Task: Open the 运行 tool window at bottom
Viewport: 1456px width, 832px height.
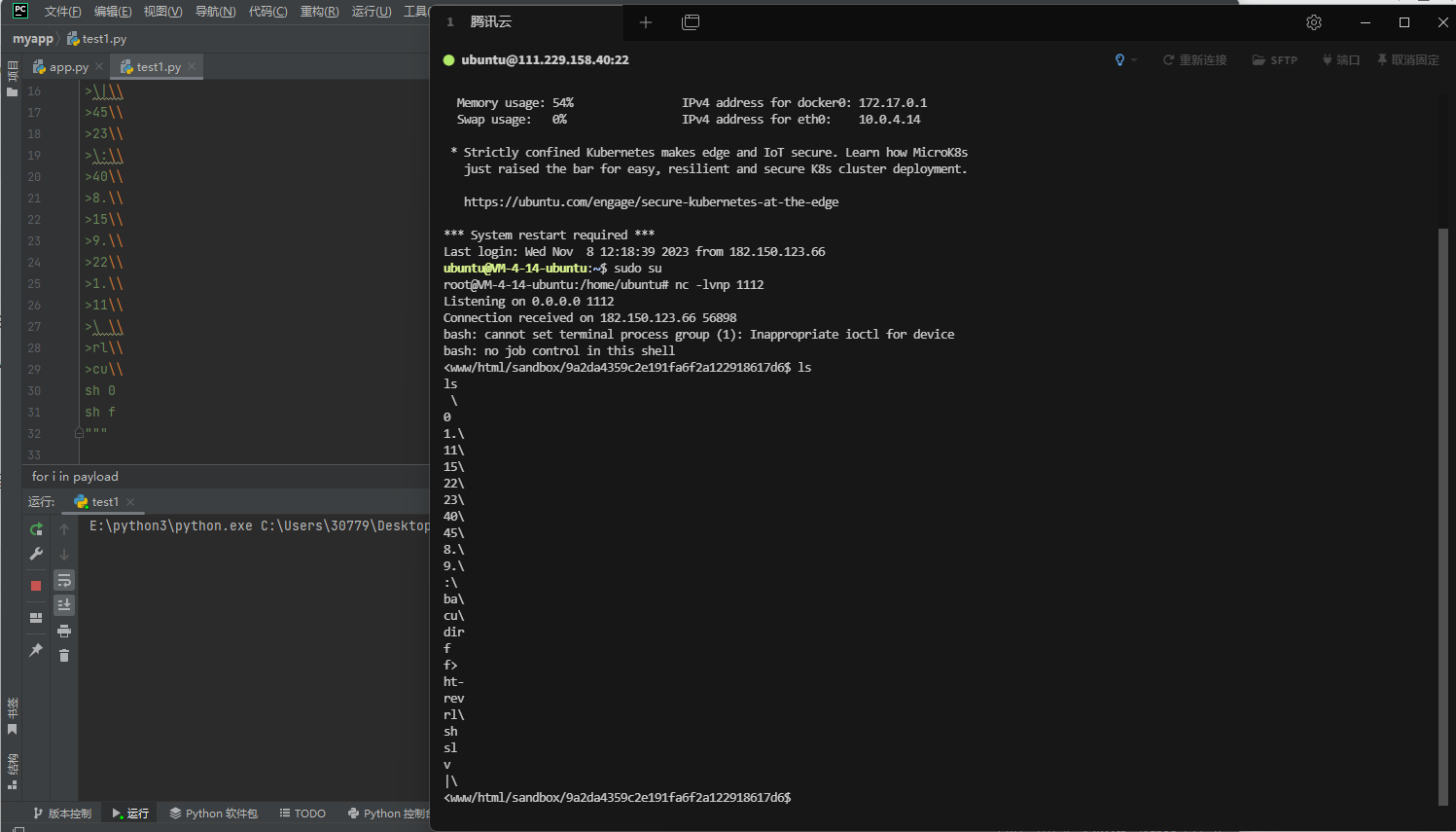Action: coord(130,814)
